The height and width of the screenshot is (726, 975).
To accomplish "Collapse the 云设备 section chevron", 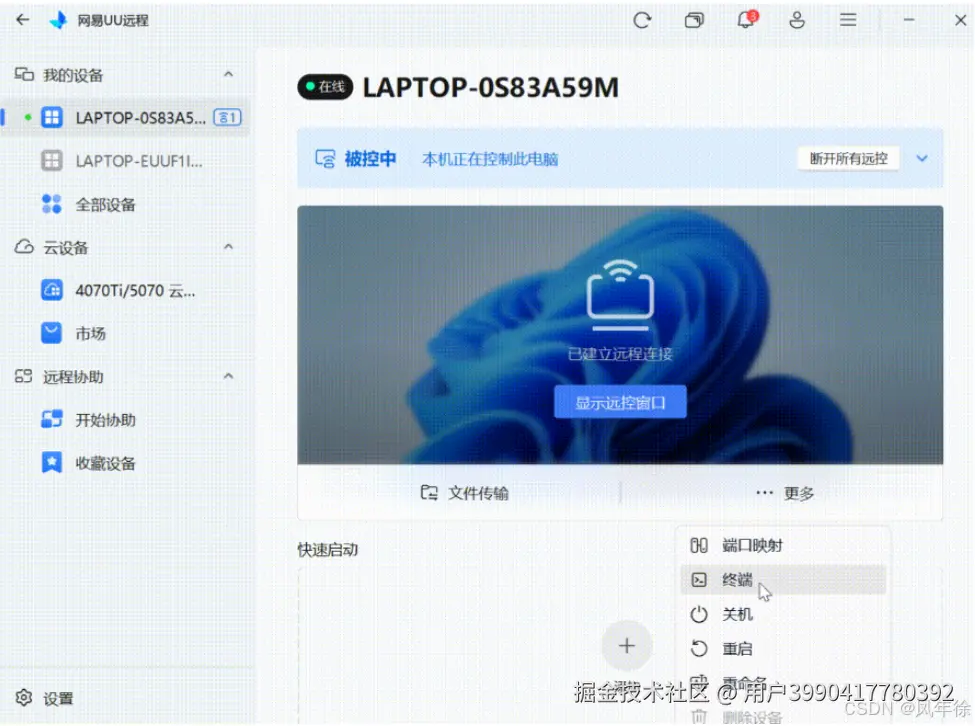I will [x=228, y=247].
